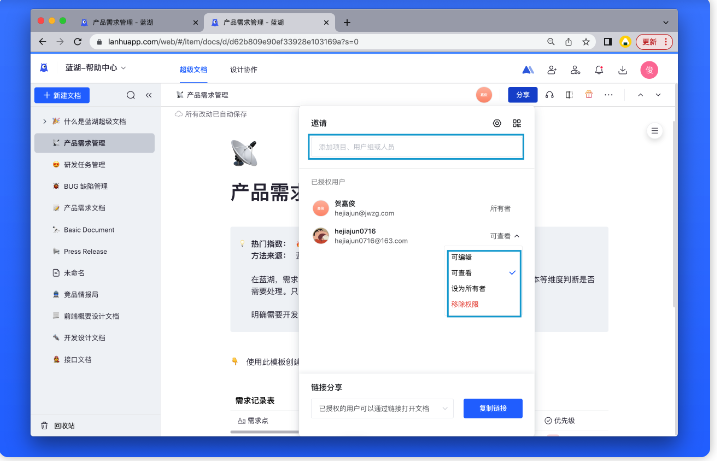The image size is (717, 461).
Task: Click the notification bell icon in header
Action: [599, 69]
